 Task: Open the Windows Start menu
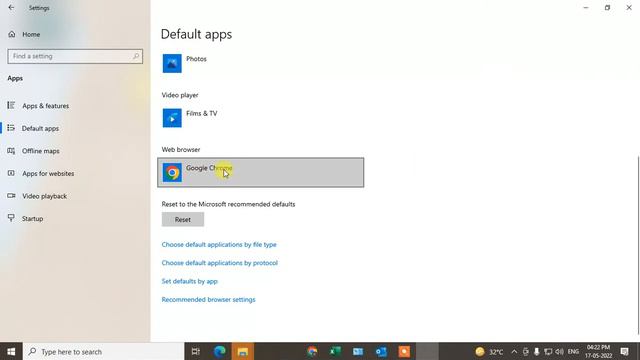(11, 351)
